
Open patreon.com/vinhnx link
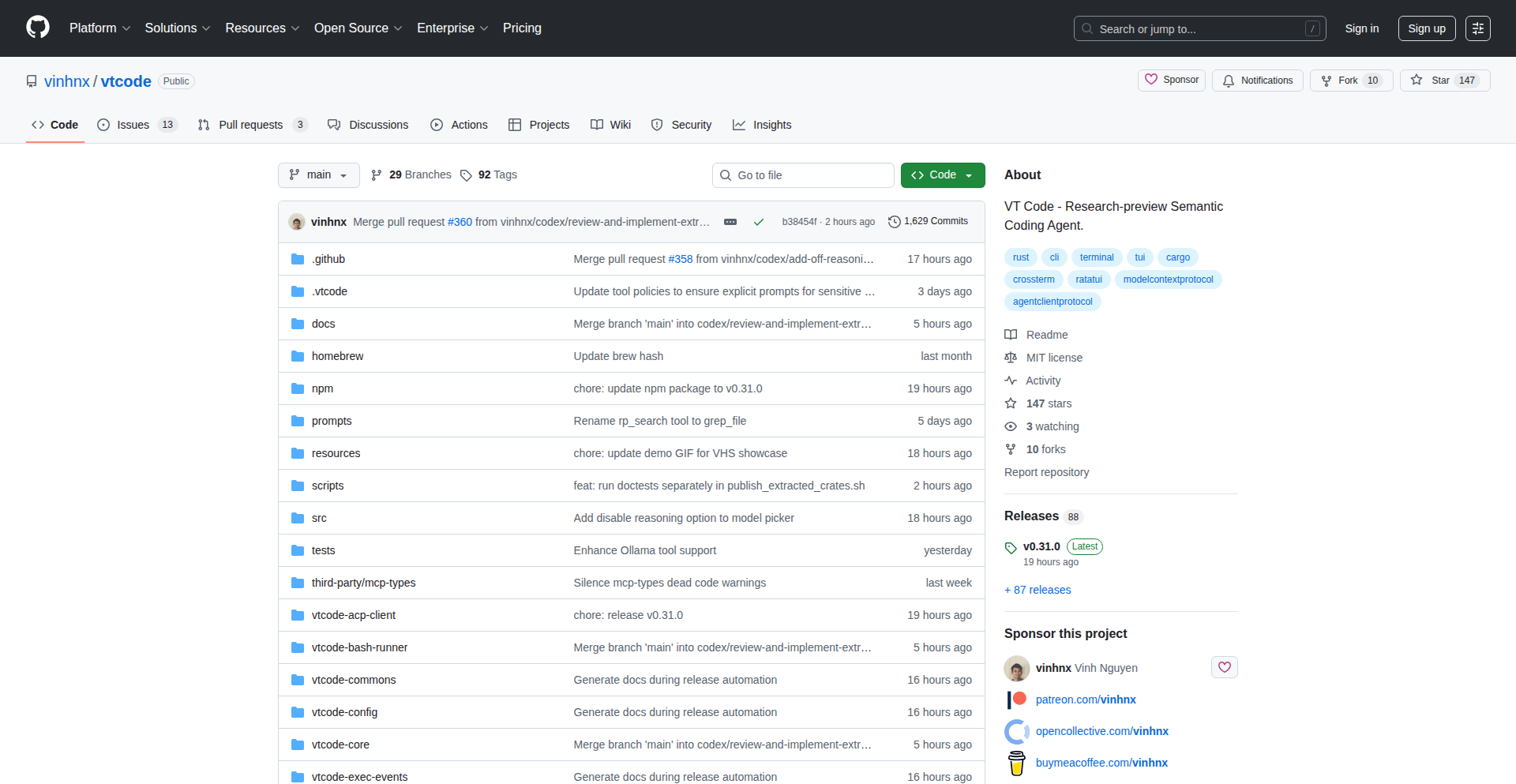click(x=1086, y=700)
